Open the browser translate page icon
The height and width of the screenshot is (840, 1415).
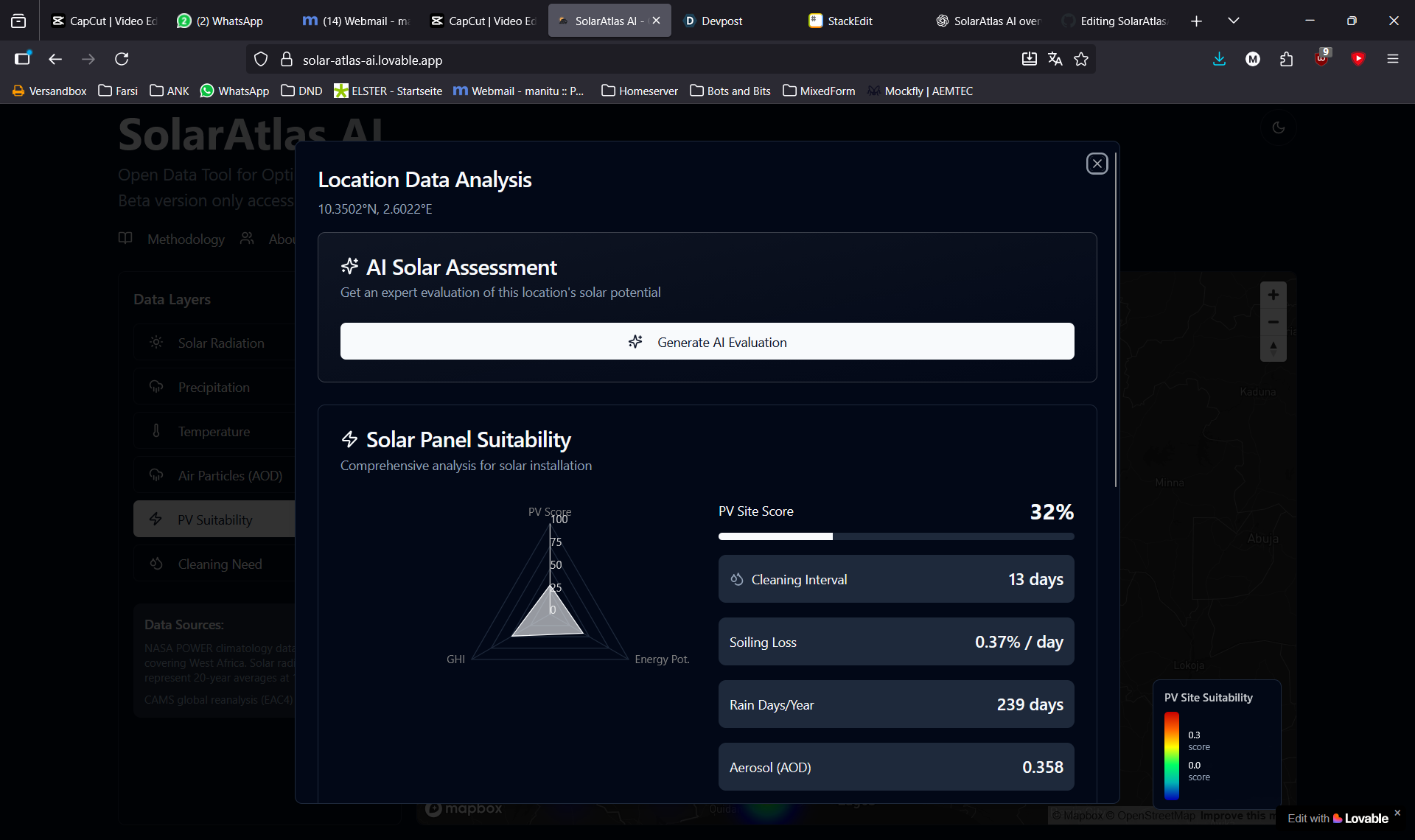[x=1055, y=59]
